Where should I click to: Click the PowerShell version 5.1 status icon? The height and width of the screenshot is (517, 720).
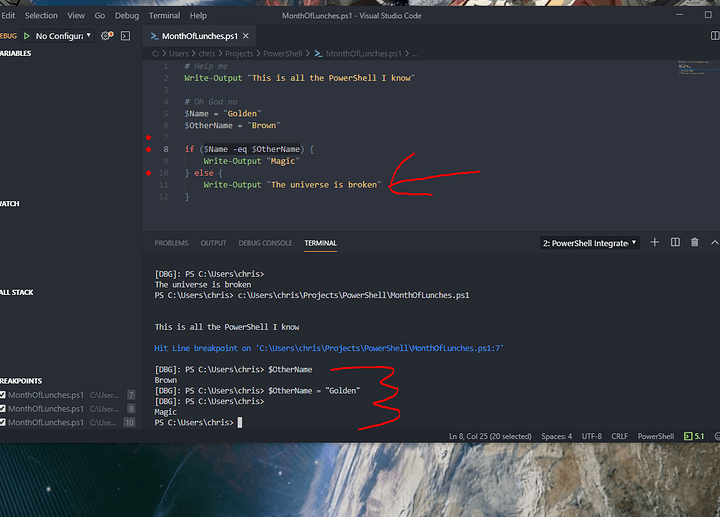click(x=694, y=436)
